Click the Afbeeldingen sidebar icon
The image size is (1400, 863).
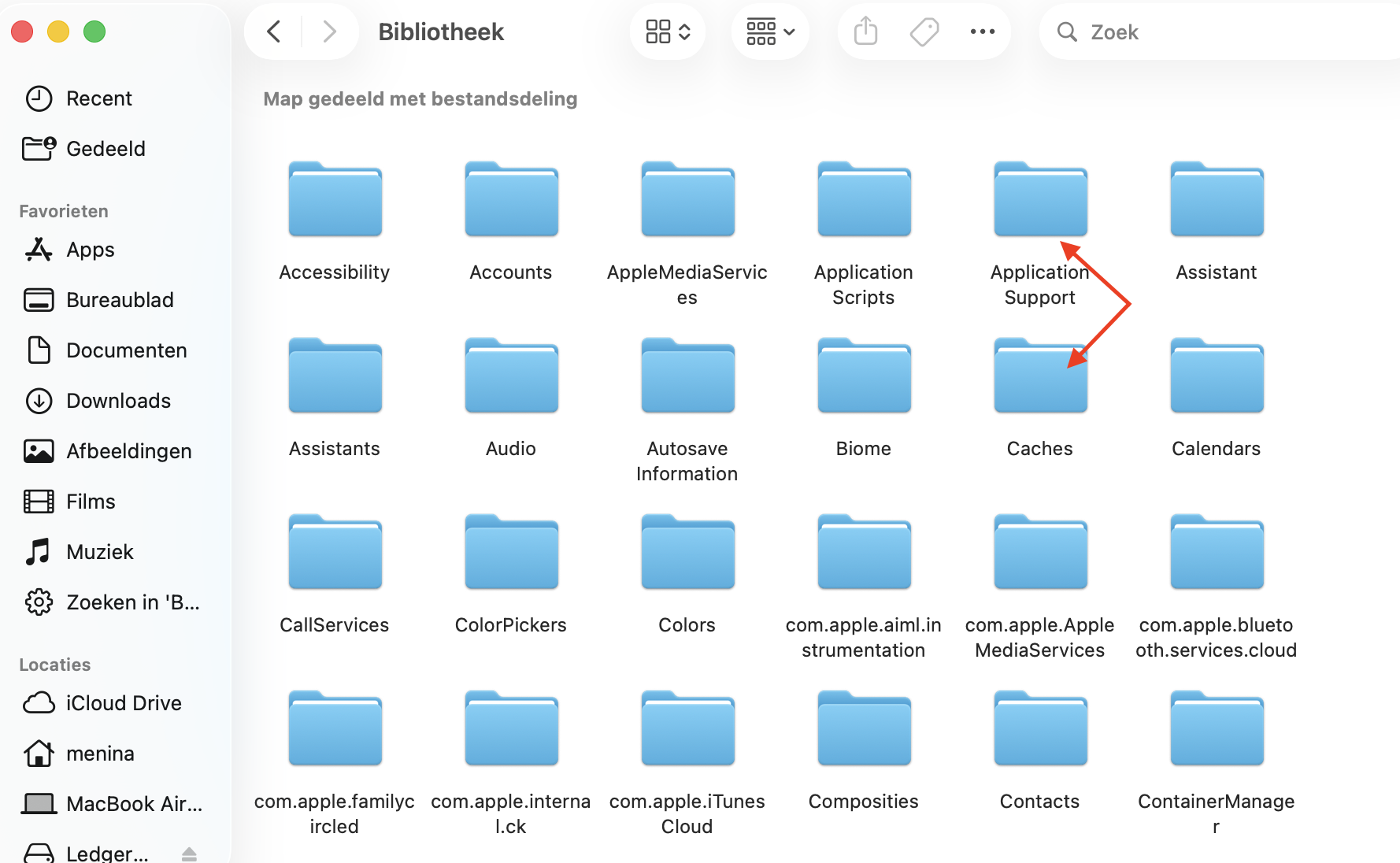pos(38,450)
